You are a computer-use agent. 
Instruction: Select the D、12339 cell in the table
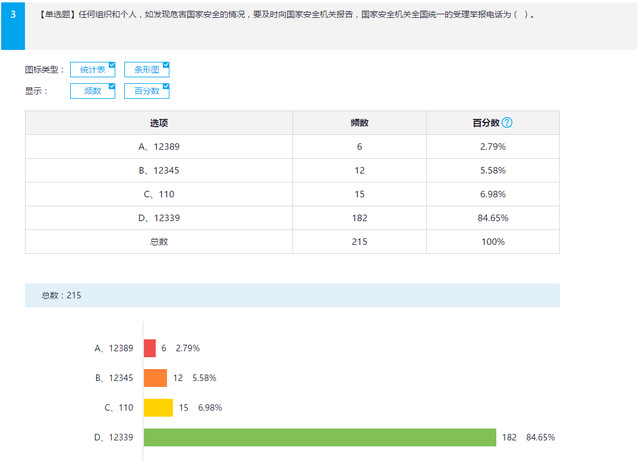click(159, 218)
